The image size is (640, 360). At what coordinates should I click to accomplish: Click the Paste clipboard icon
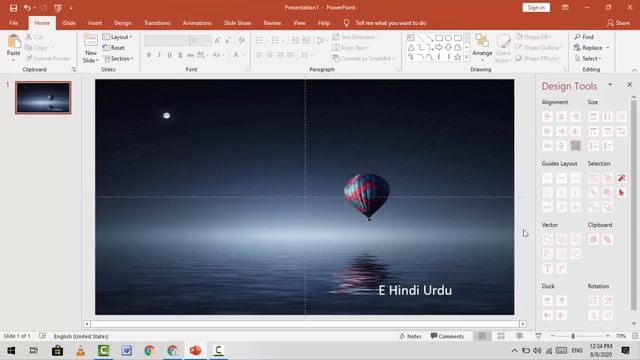13,42
